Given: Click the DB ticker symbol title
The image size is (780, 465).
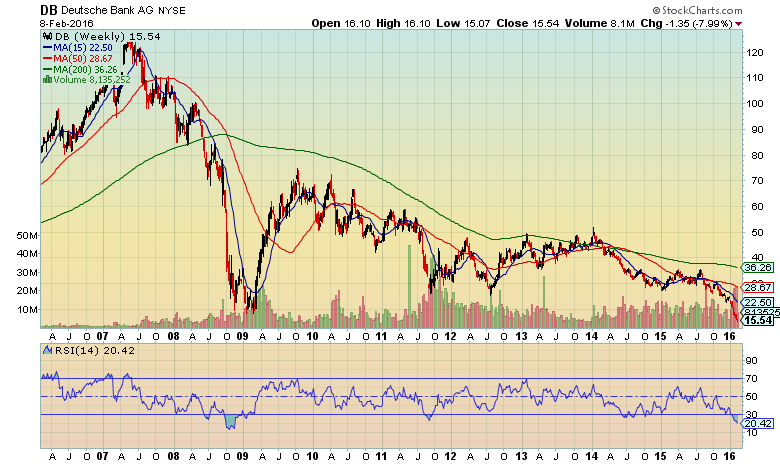Looking at the screenshot, I should click(50, 10).
